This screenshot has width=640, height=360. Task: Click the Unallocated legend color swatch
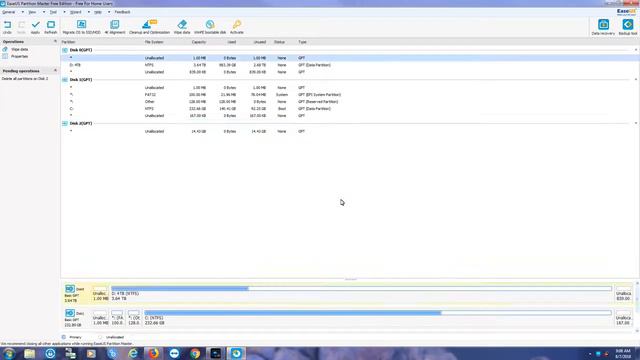[x=100, y=337]
